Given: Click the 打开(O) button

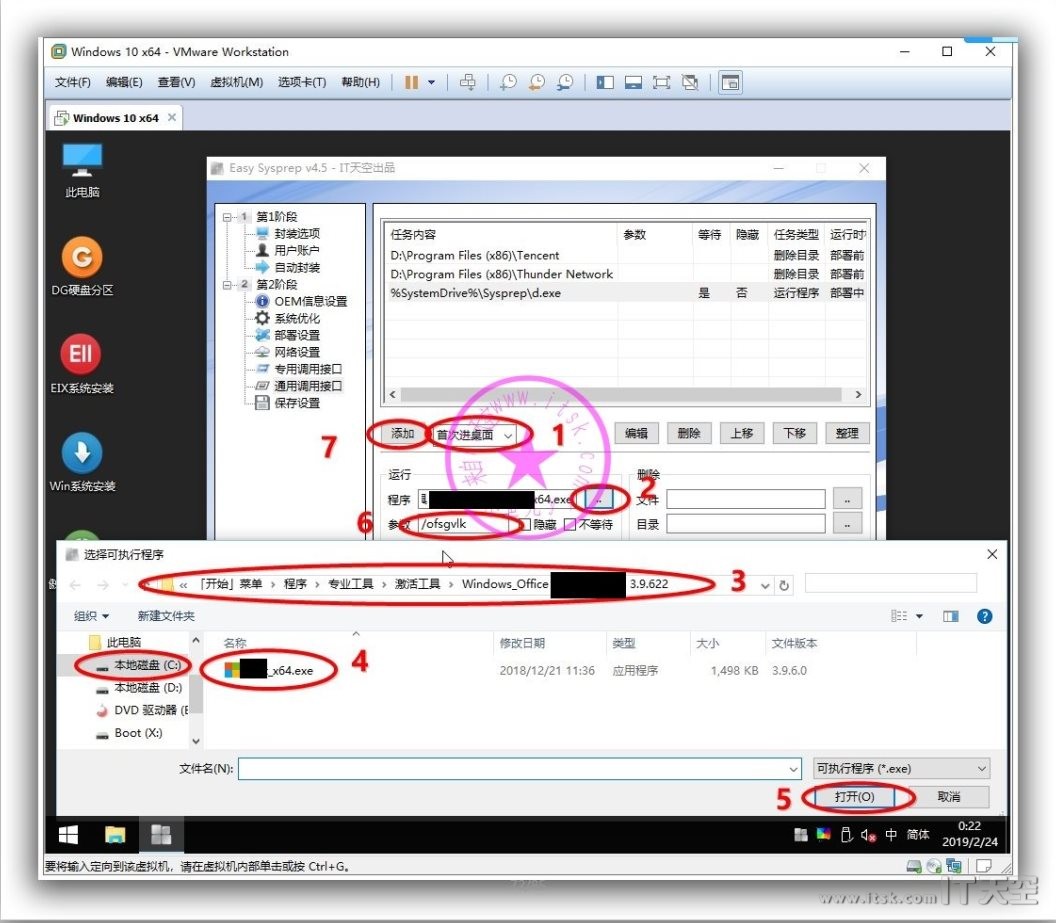Looking at the screenshot, I should [855, 796].
